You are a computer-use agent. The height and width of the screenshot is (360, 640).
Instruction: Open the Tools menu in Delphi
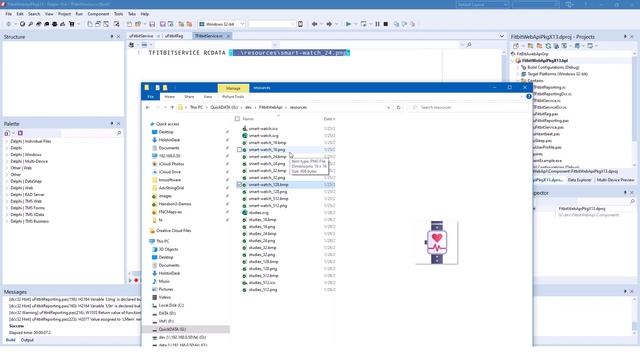coord(118,14)
